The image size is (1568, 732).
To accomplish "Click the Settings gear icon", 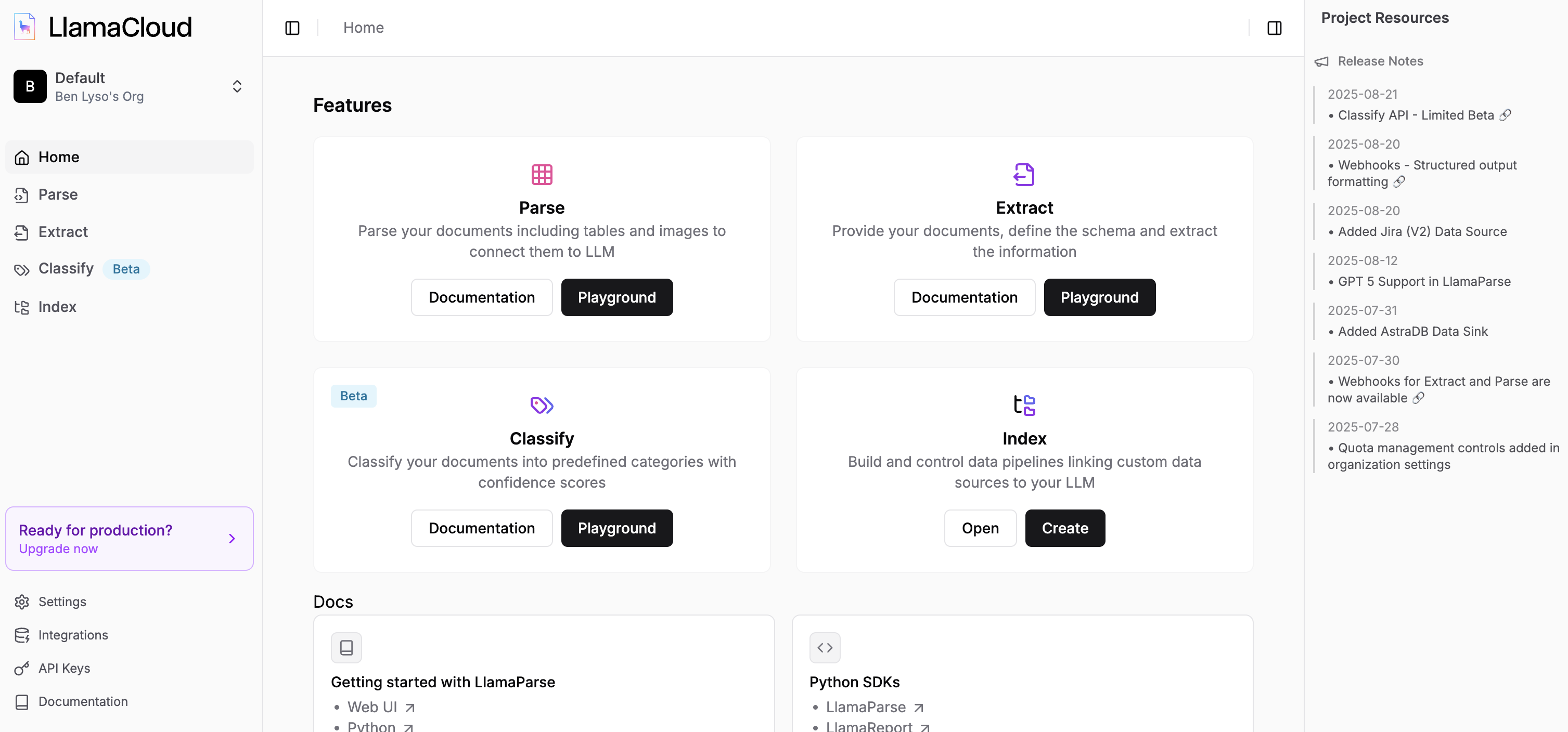I will pyautogui.click(x=22, y=601).
